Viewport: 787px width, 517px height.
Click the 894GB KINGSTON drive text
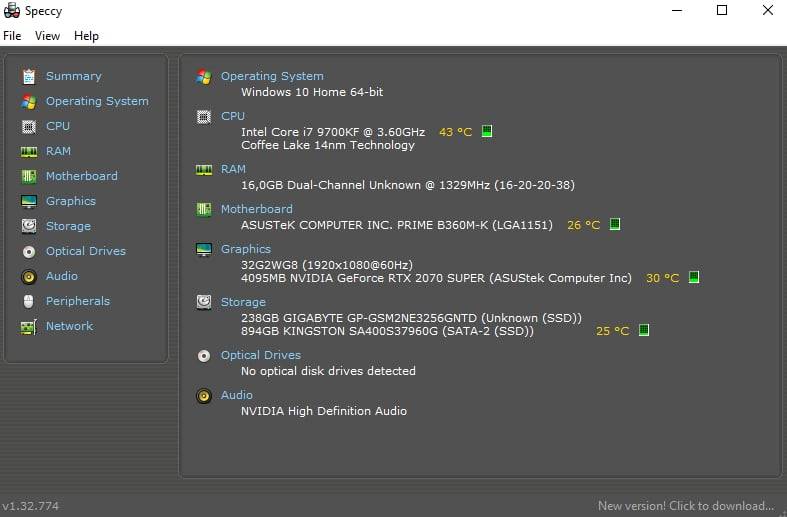pos(387,331)
